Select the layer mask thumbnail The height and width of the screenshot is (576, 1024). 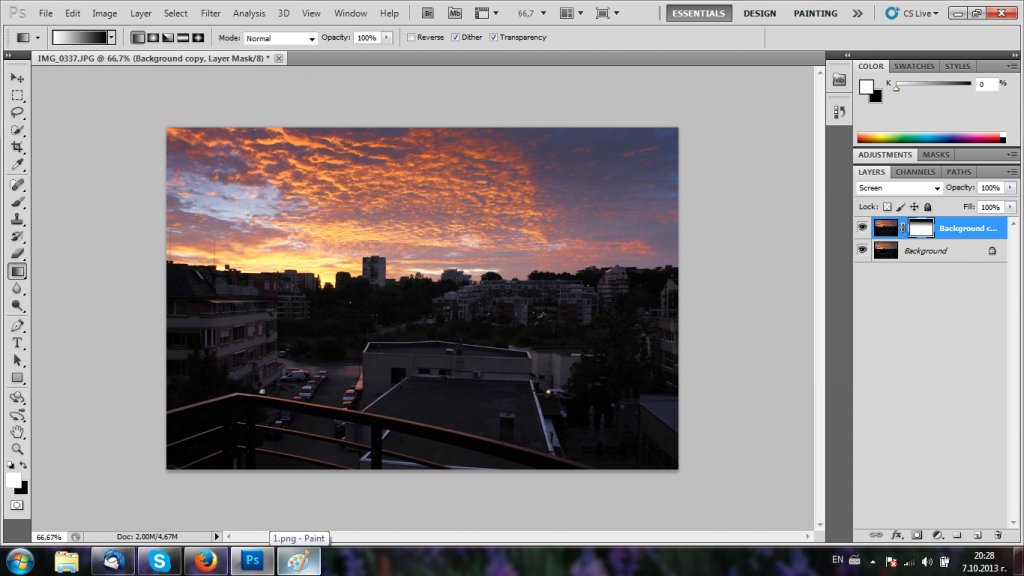[920, 228]
